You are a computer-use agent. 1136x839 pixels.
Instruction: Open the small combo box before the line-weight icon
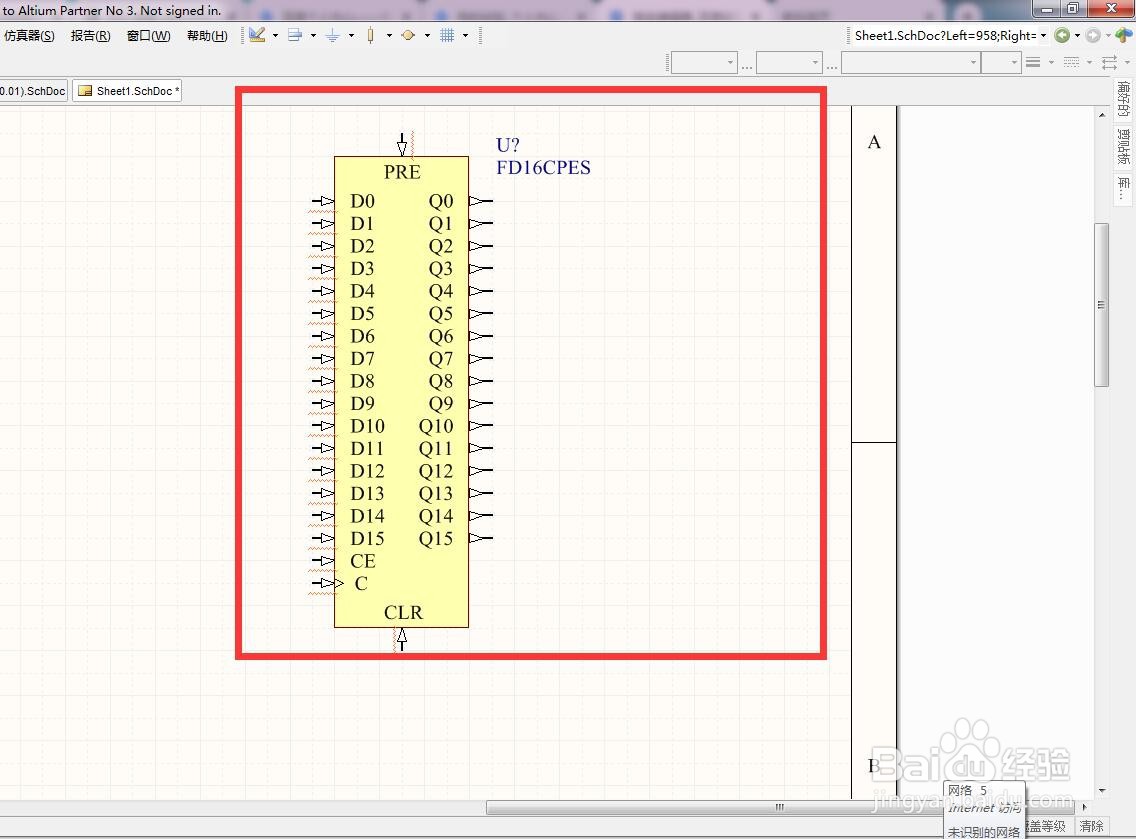coord(1001,63)
